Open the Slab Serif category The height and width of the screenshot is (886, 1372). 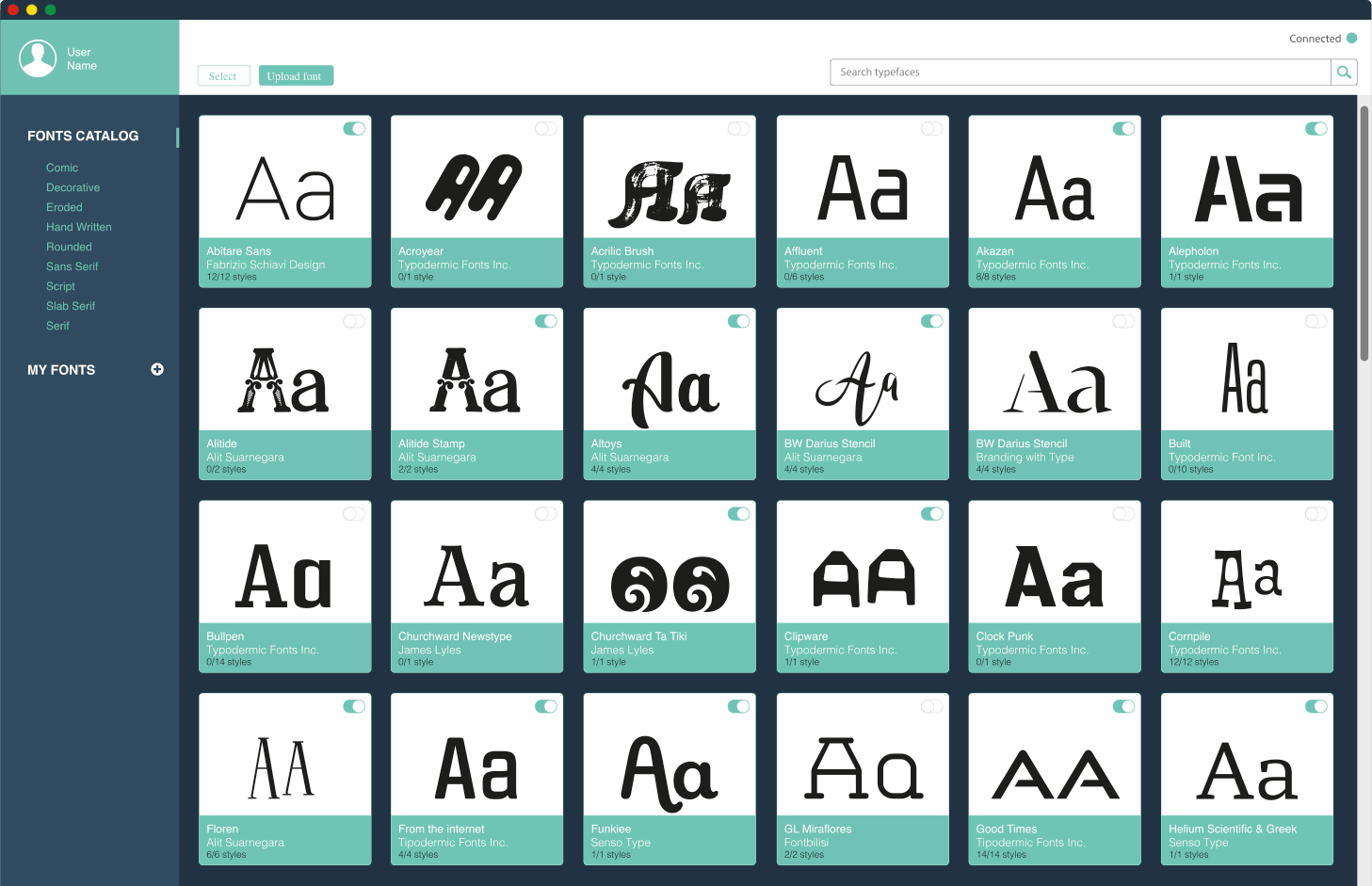(71, 306)
